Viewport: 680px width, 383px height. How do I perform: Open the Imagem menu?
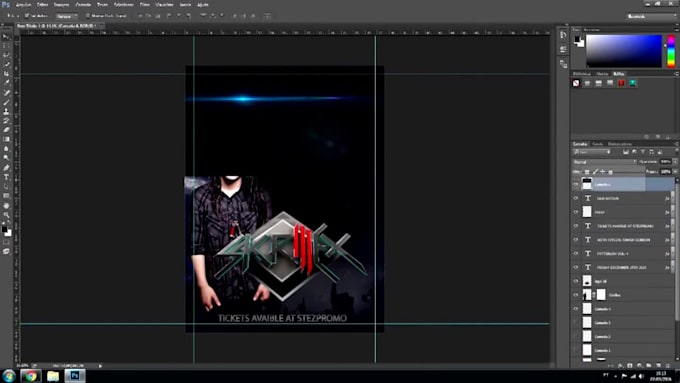tap(61, 4)
